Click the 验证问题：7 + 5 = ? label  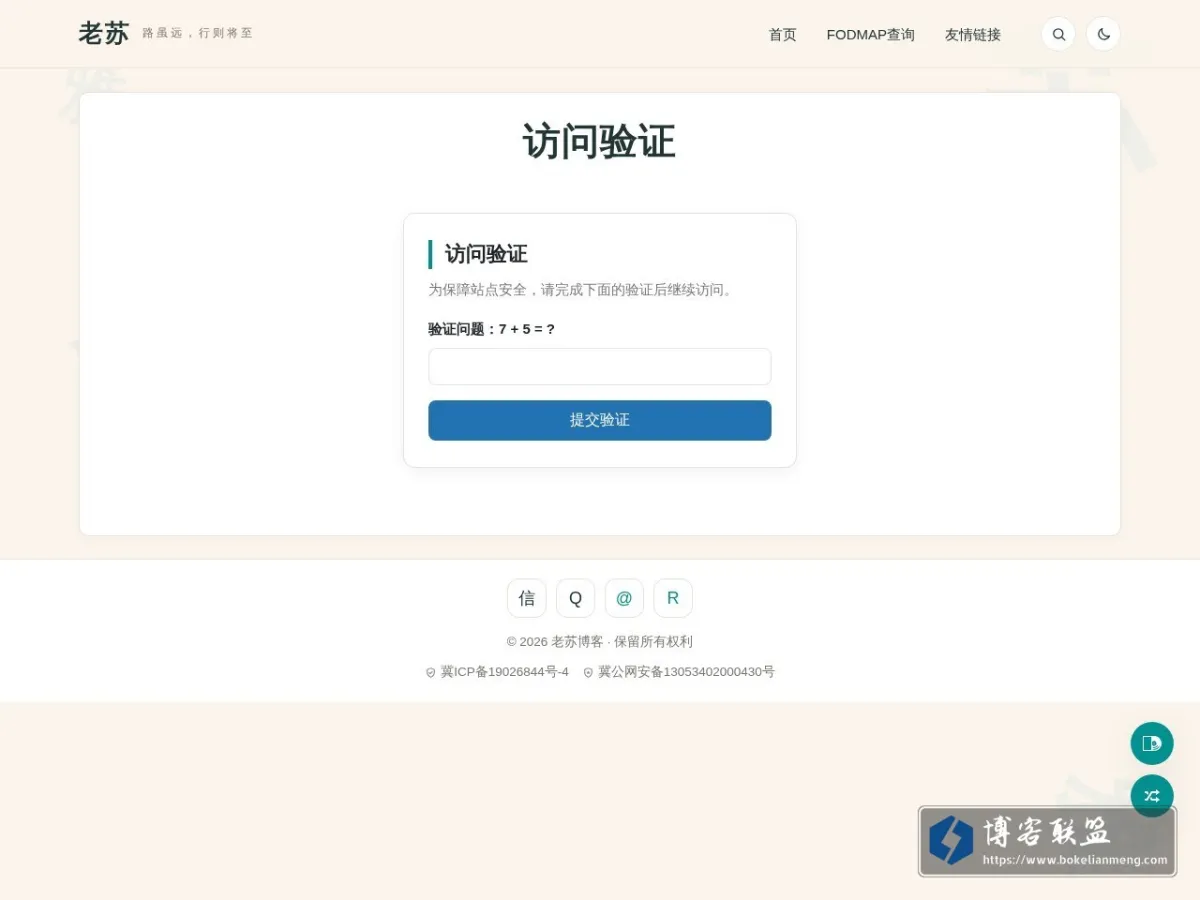(x=491, y=329)
